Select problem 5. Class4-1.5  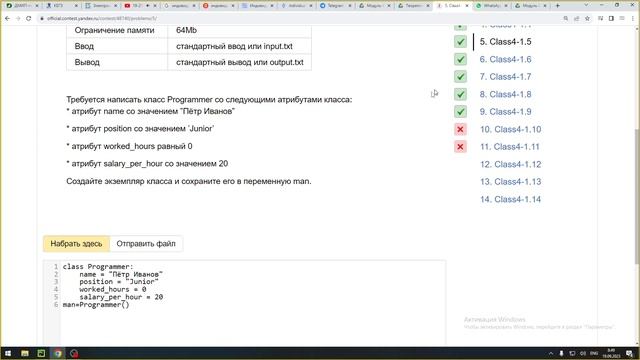coord(505,42)
